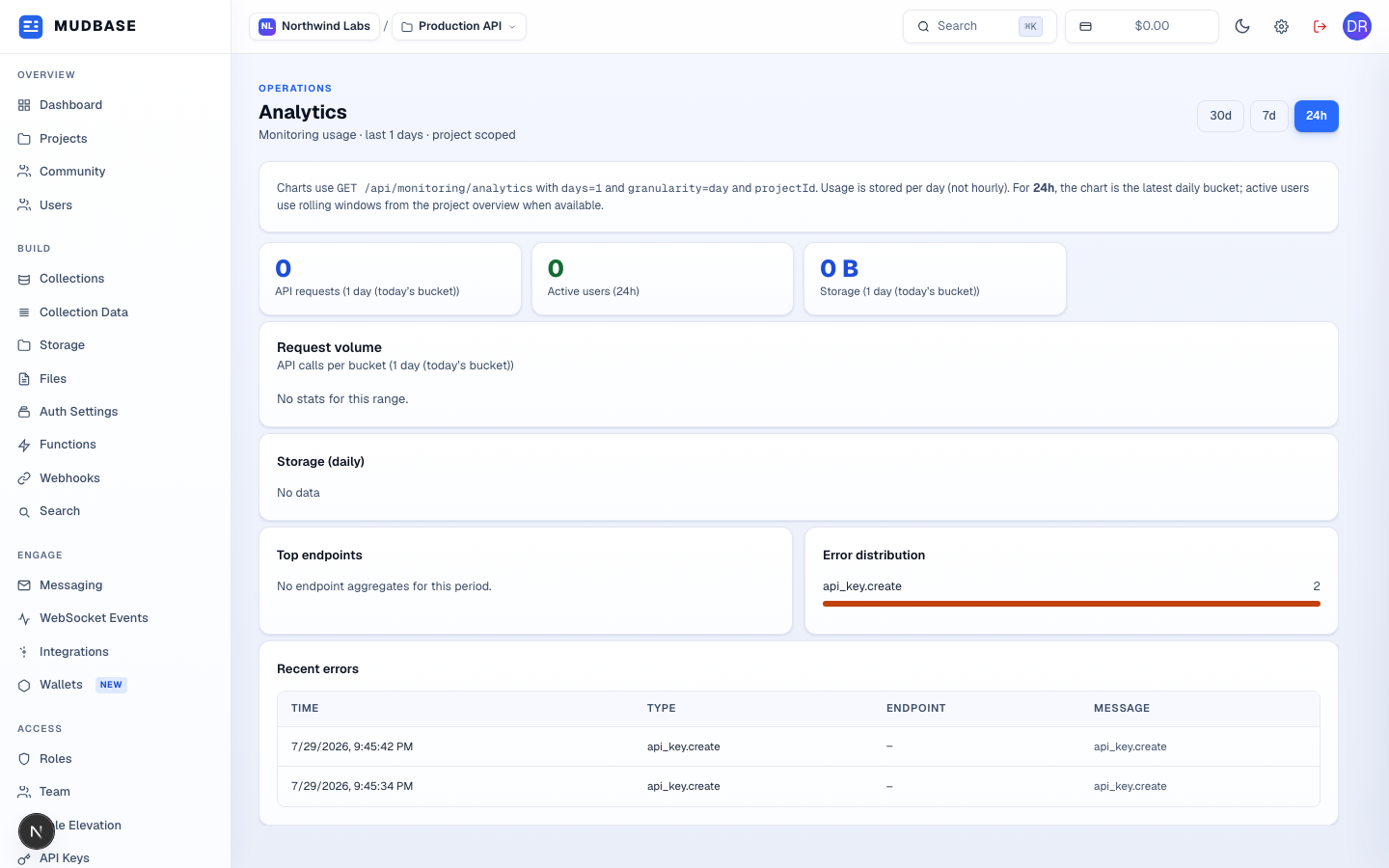This screenshot has width=1389, height=868.
Task: Open the Integrations page
Action: click(115, 652)
